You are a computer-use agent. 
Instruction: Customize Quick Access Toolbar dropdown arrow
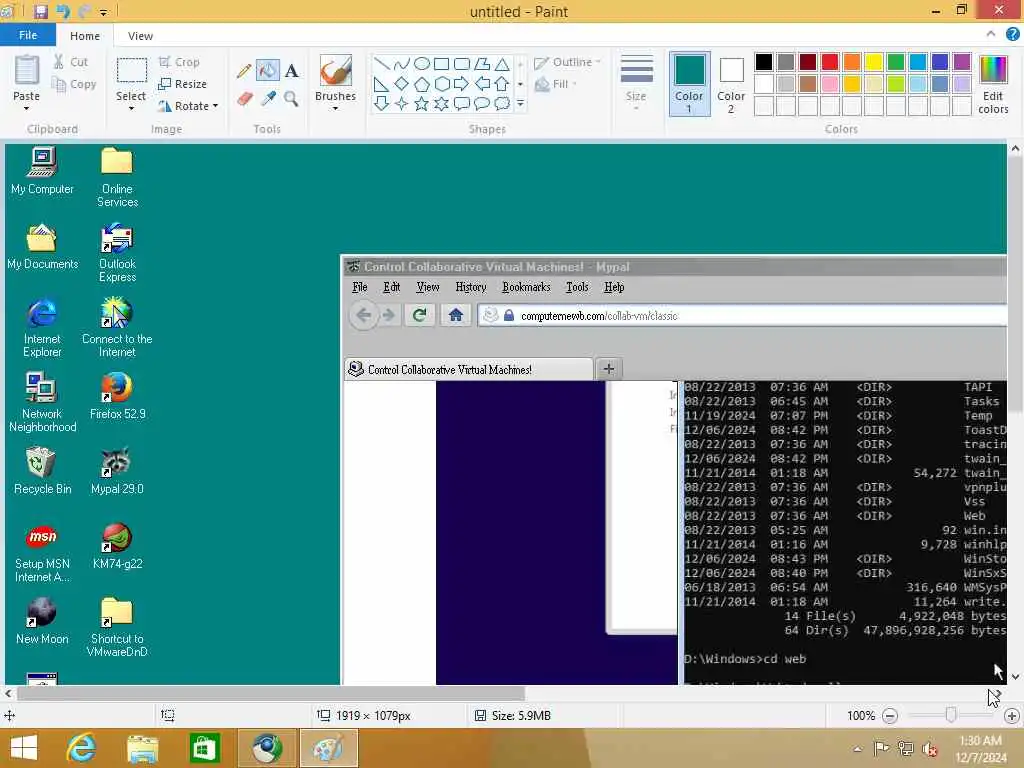click(103, 12)
